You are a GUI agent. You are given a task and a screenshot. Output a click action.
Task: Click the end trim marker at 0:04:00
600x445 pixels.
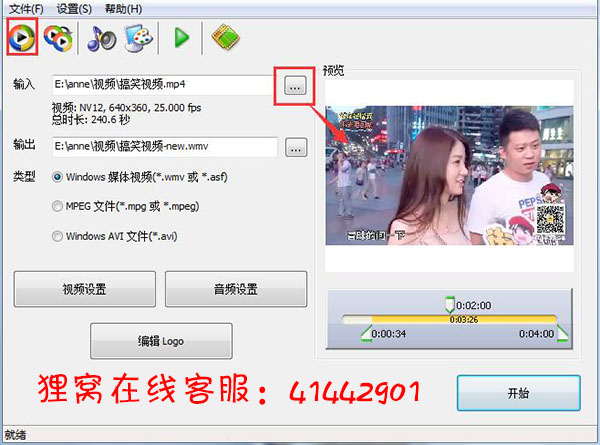coord(562,333)
